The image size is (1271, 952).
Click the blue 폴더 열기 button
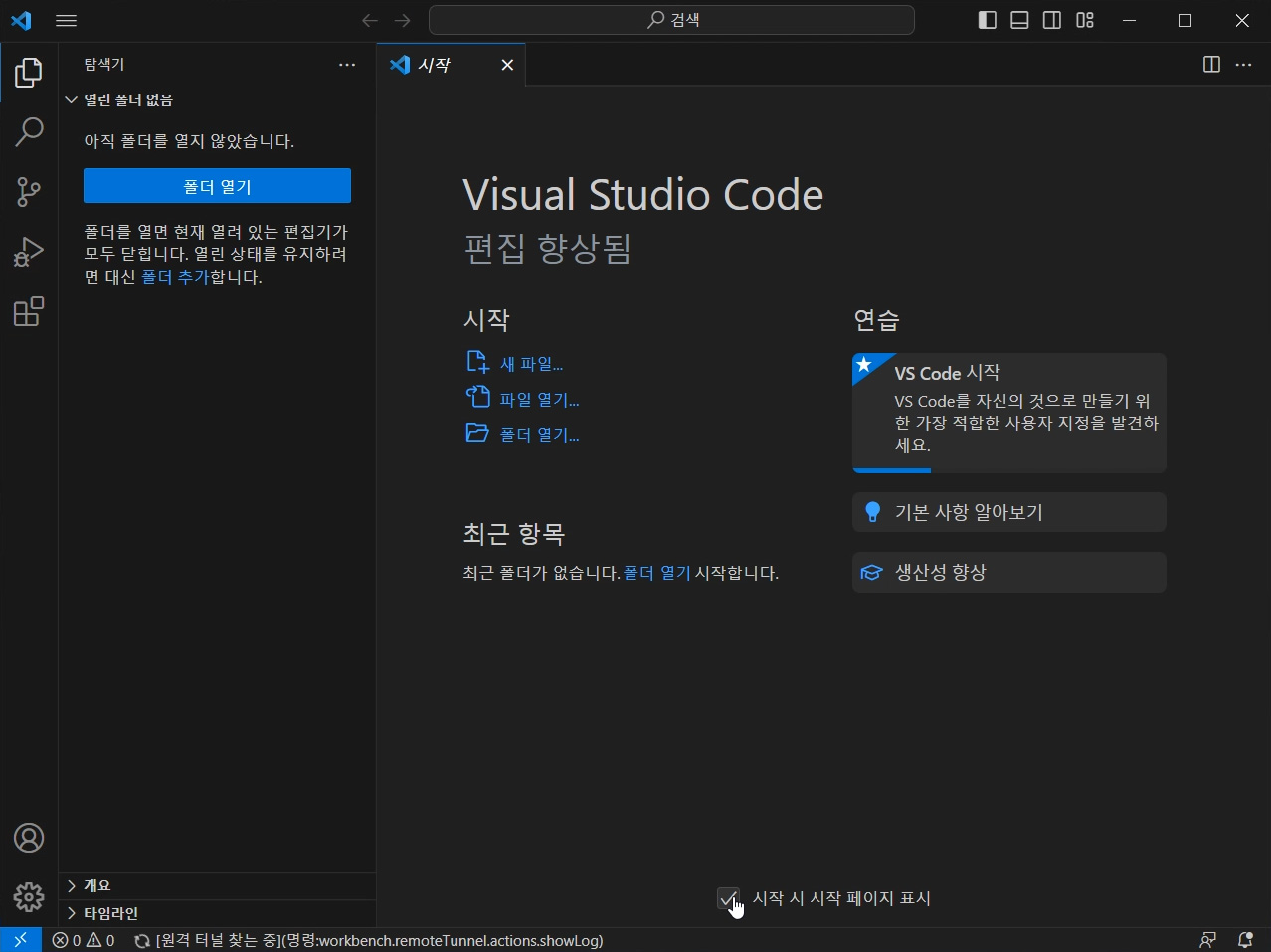tap(217, 186)
